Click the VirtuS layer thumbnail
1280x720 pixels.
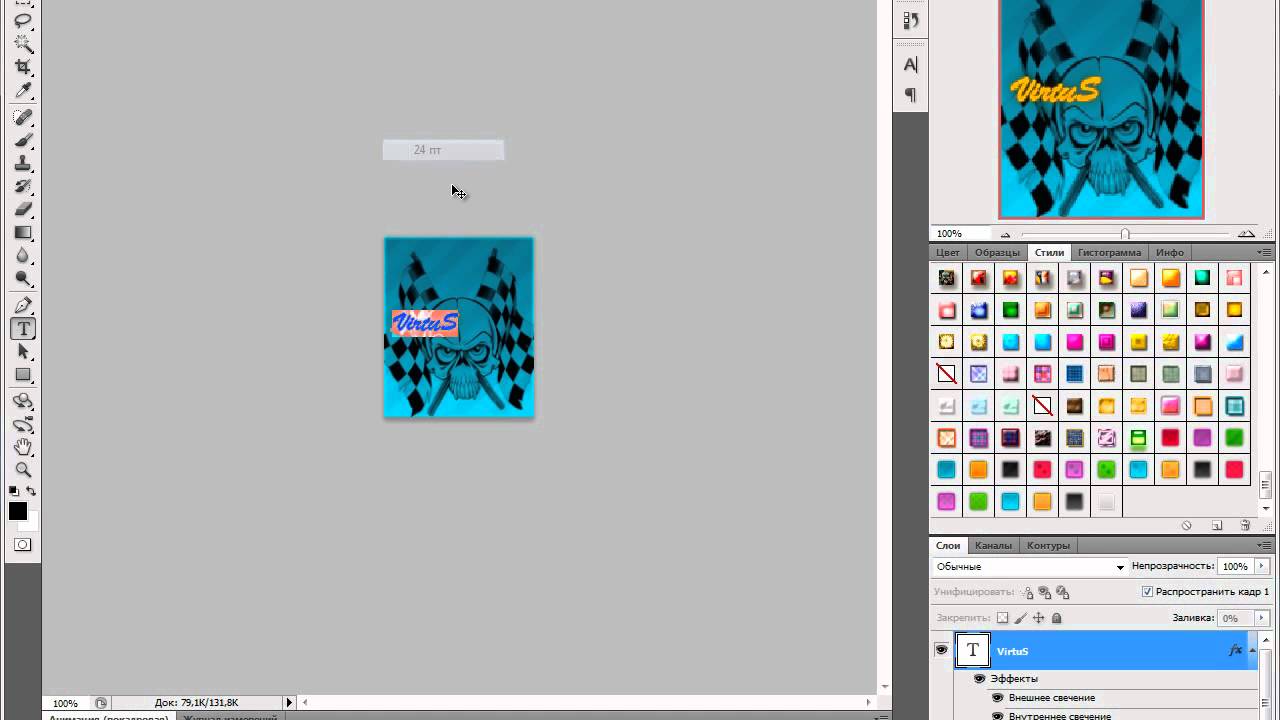click(972, 651)
